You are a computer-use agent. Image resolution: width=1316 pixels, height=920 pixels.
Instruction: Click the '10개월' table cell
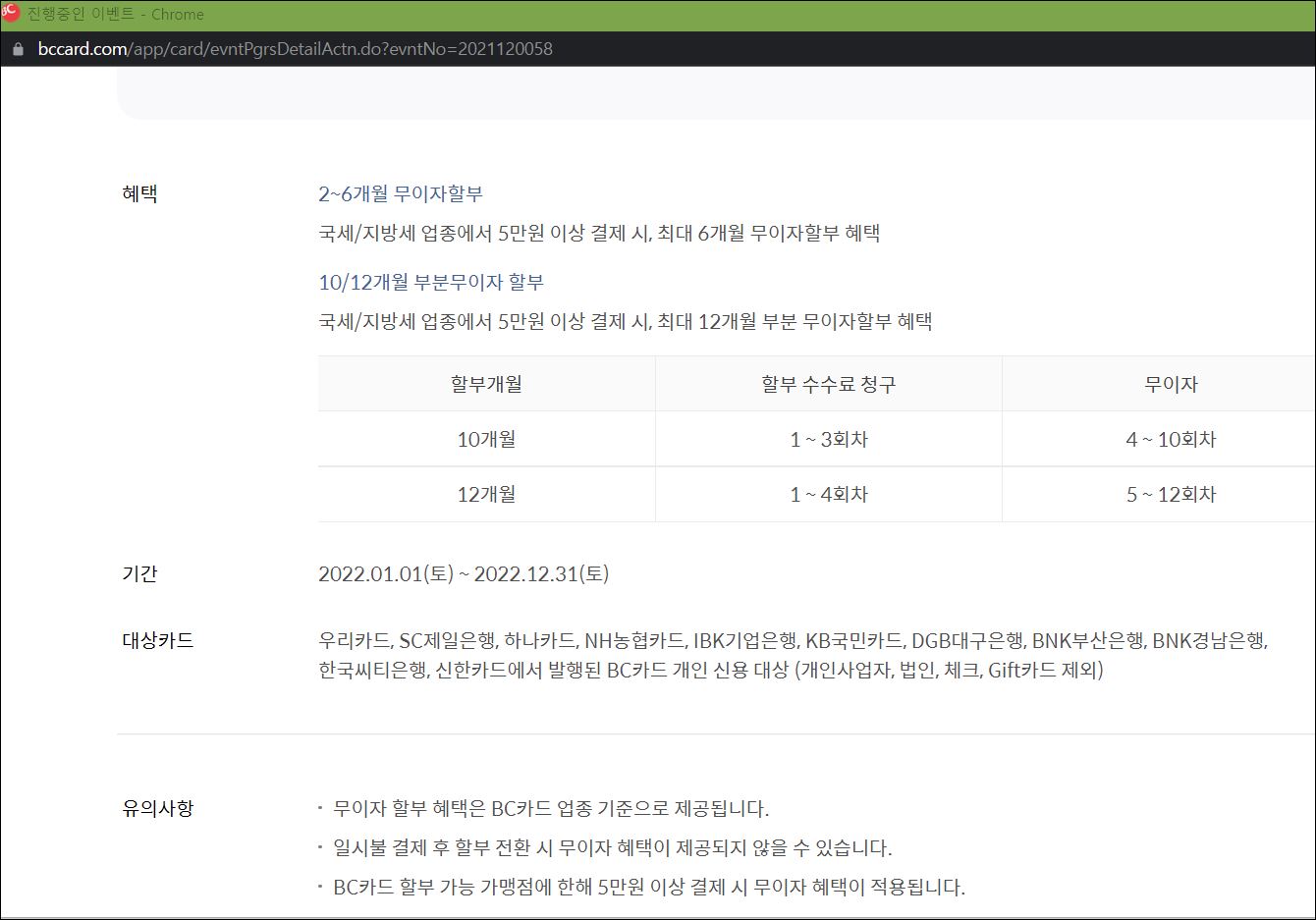point(486,439)
